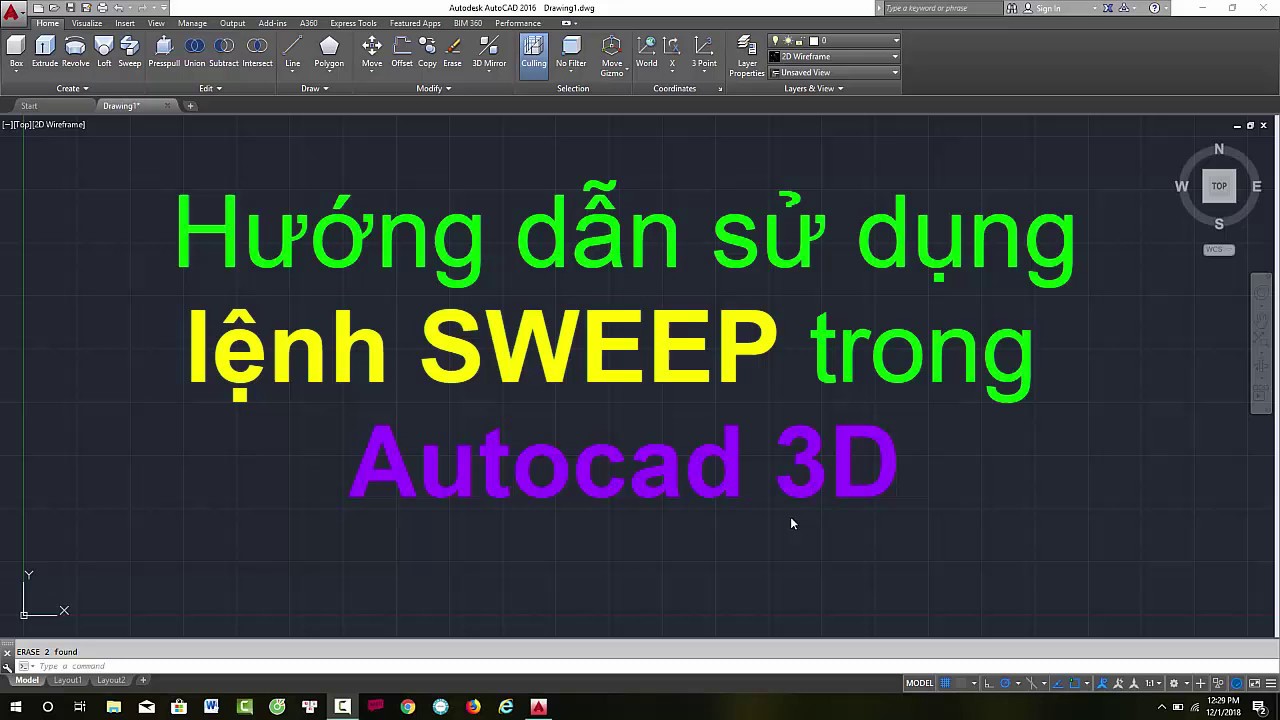Open new drawing tab with plus
The image size is (1280, 720).
click(x=190, y=106)
